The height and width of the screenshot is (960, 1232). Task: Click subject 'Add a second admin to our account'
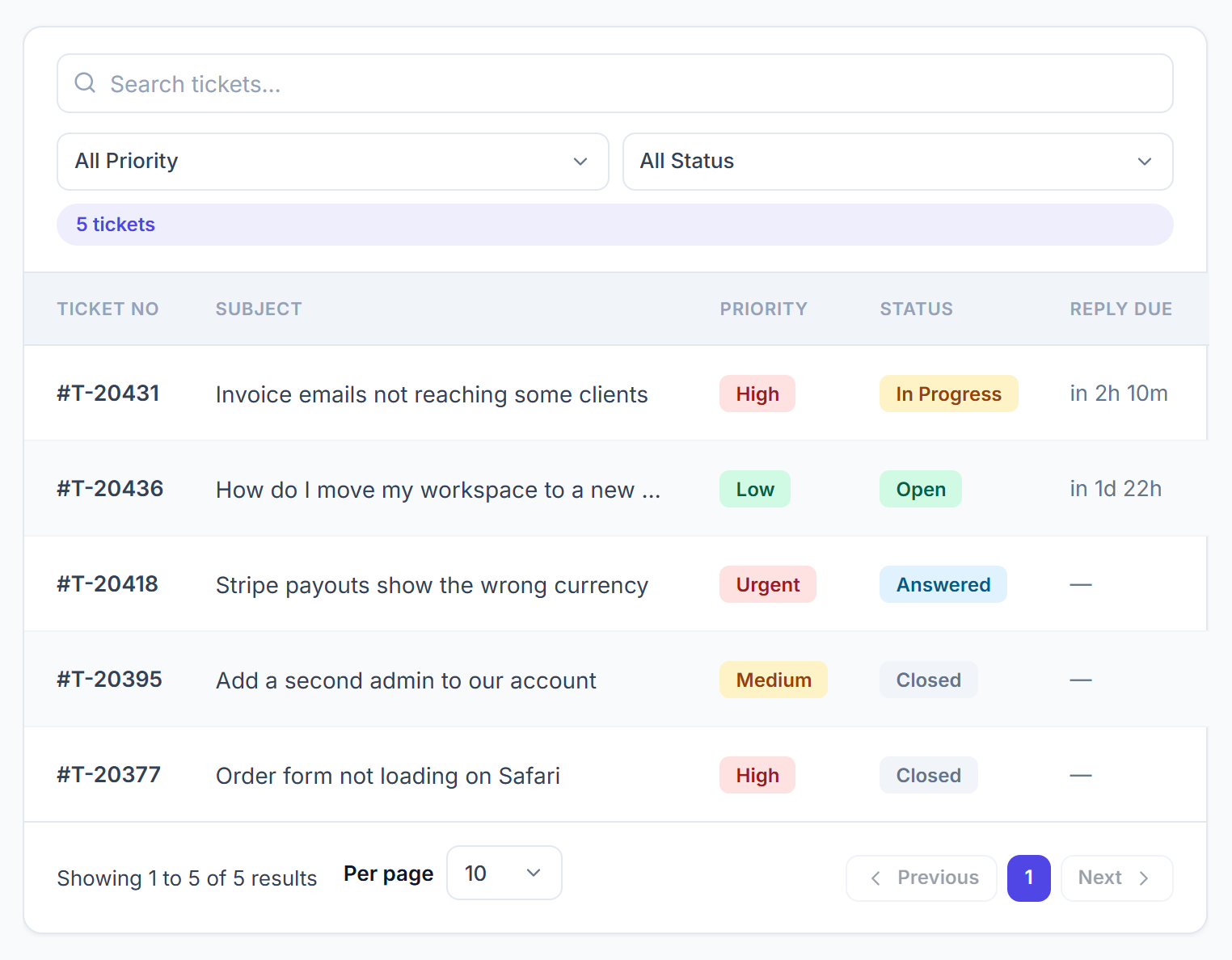(x=406, y=680)
